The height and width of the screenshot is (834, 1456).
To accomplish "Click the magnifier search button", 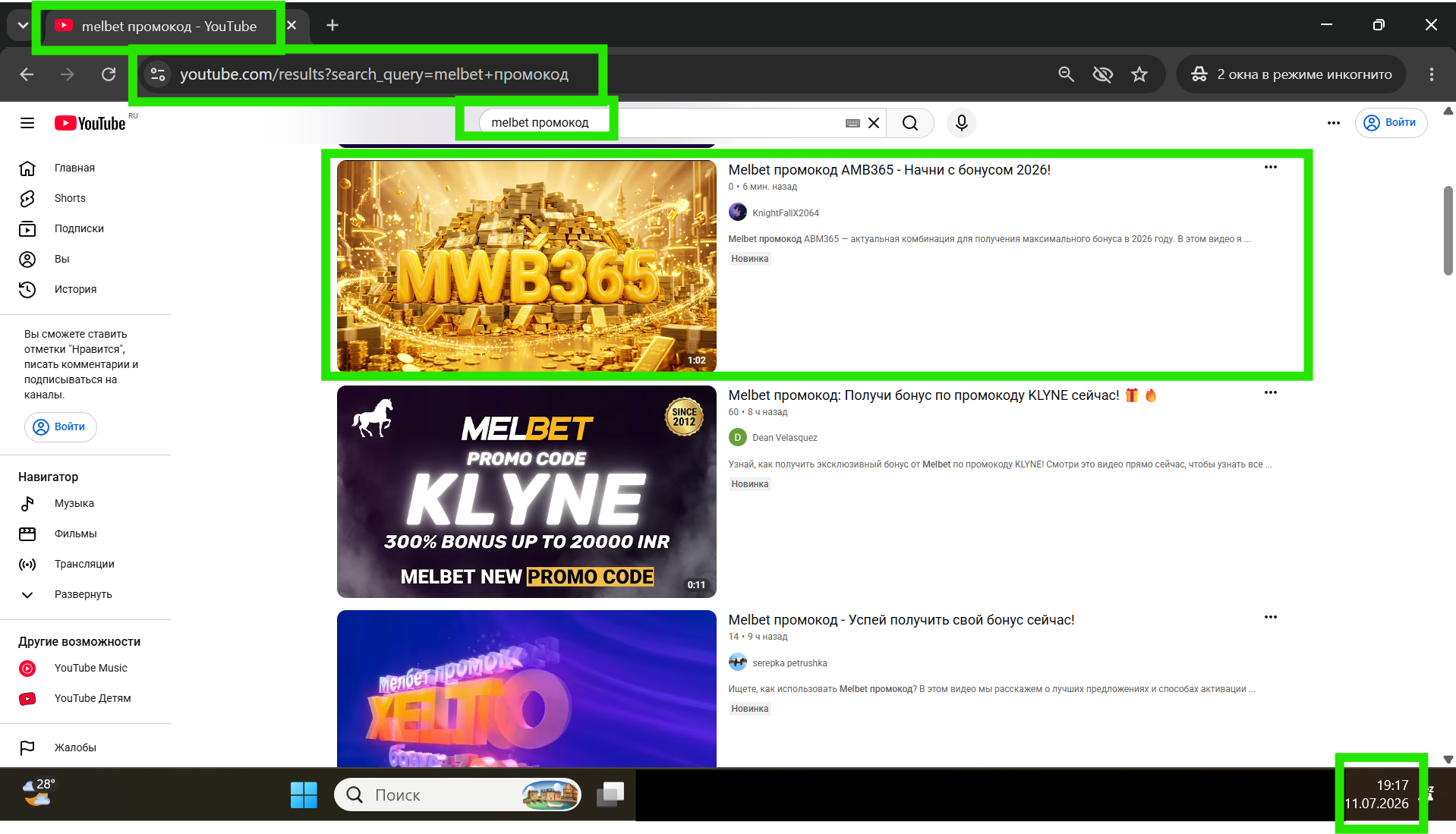I will (910, 123).
